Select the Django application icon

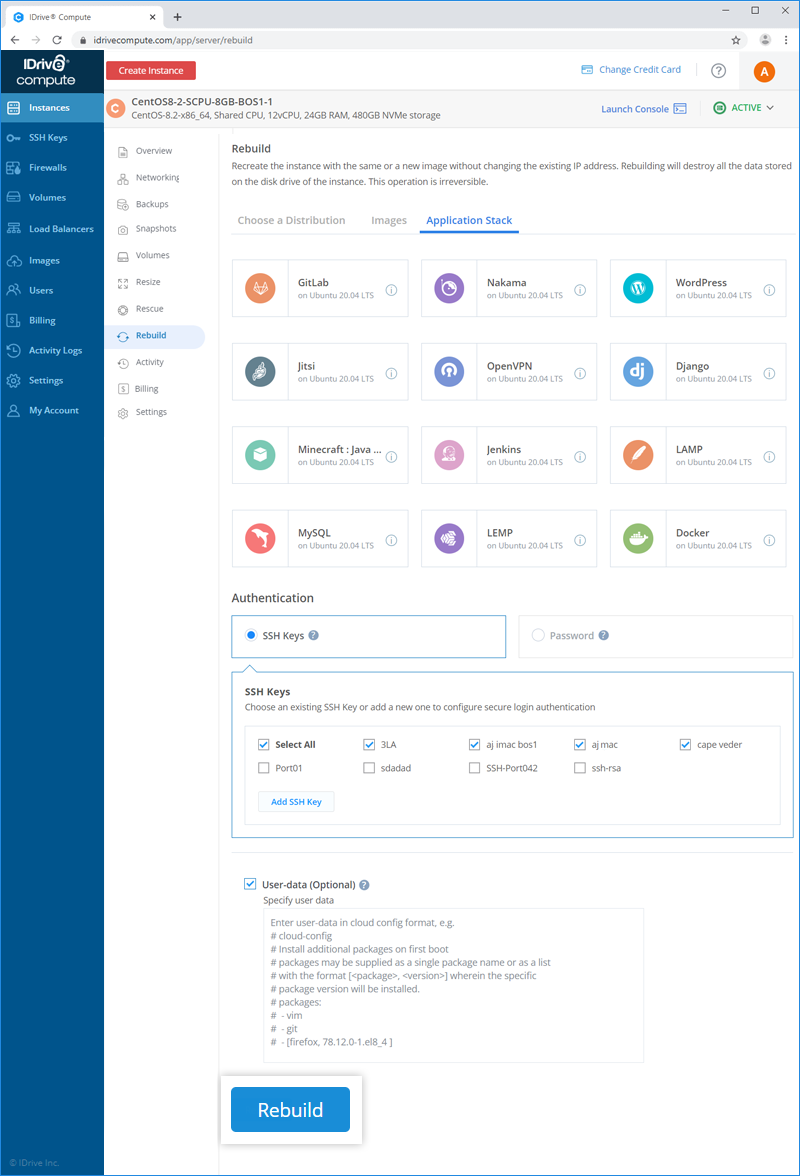[x=638, y=371]
